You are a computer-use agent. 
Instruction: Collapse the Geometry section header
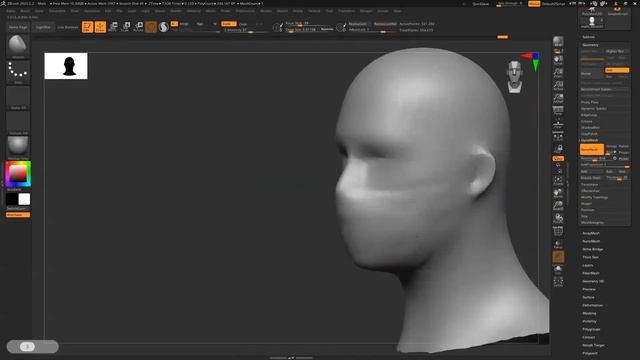590,45
